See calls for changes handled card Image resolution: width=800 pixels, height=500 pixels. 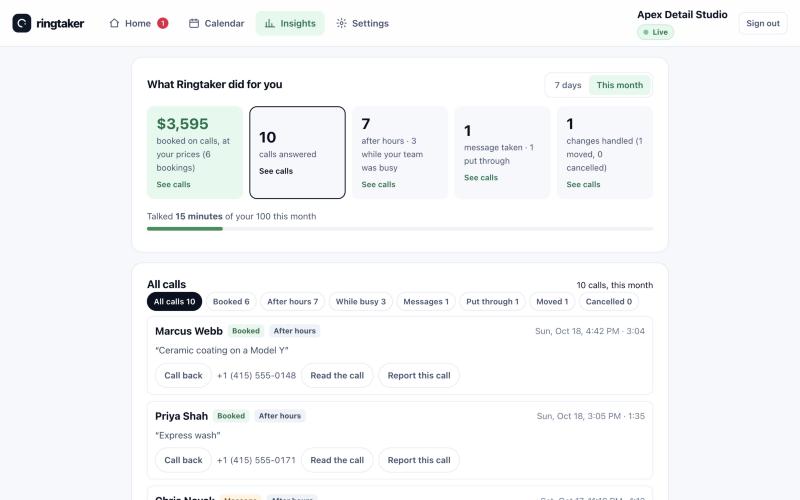[583, 184]
